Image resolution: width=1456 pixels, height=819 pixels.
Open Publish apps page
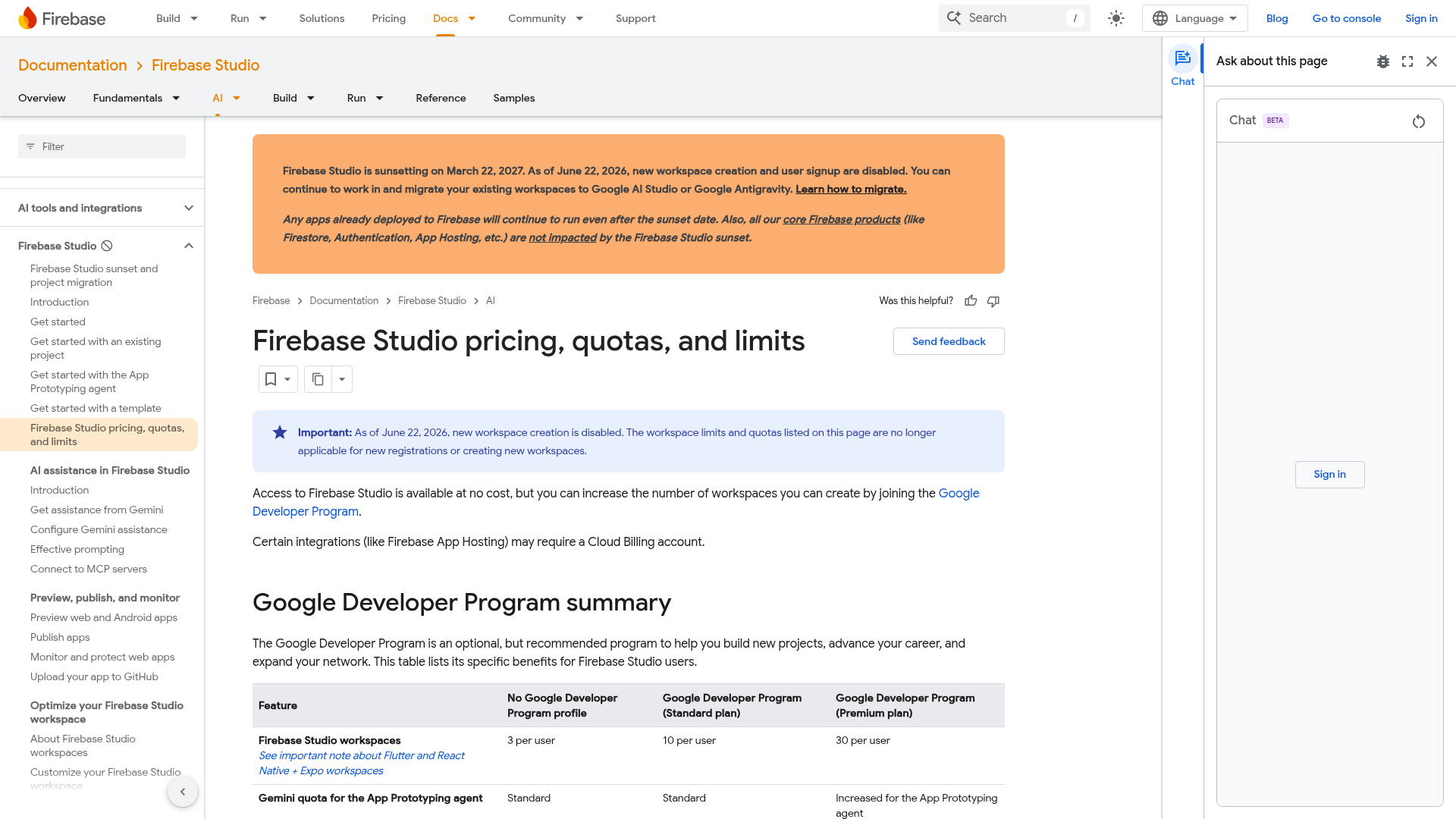pos(60,637)
